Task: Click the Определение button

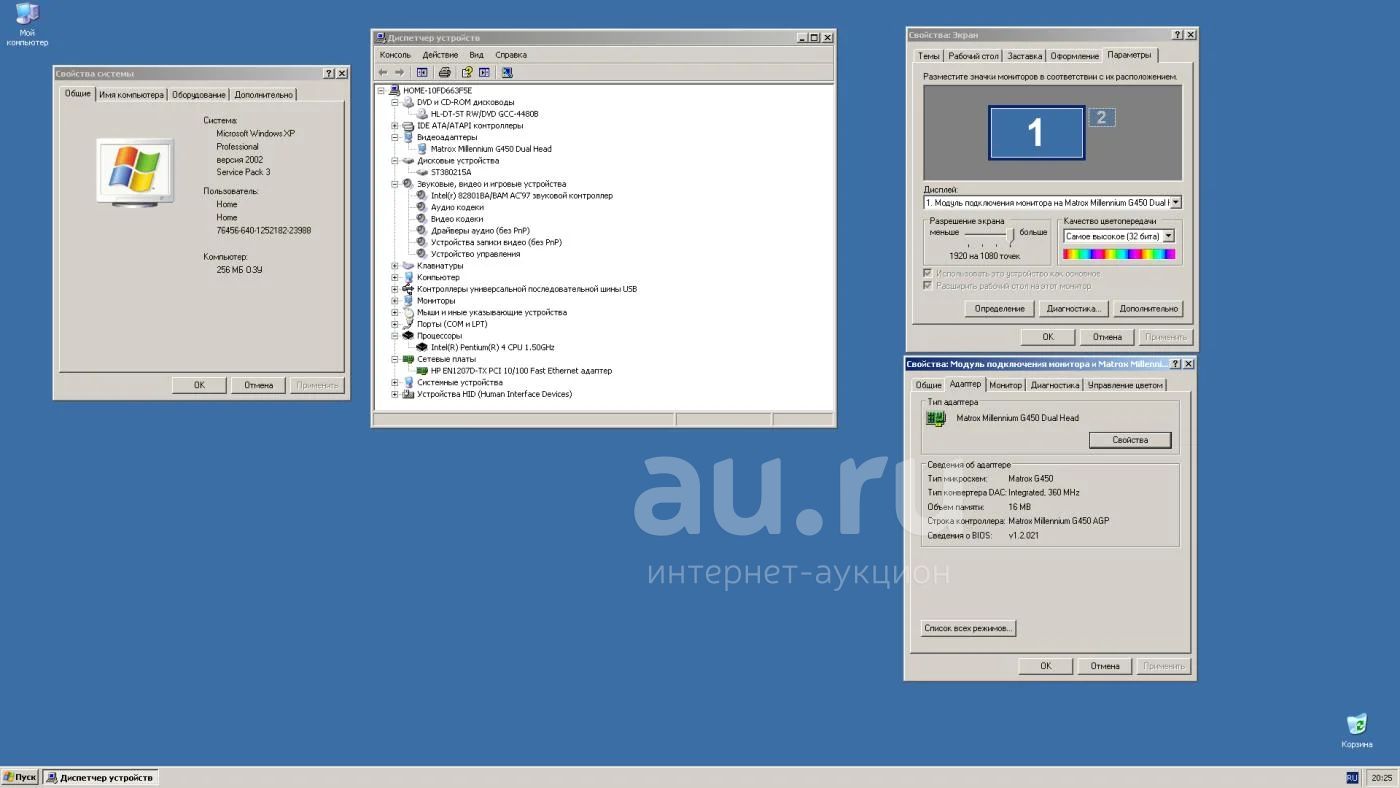Action: (x=1000, y=309)
